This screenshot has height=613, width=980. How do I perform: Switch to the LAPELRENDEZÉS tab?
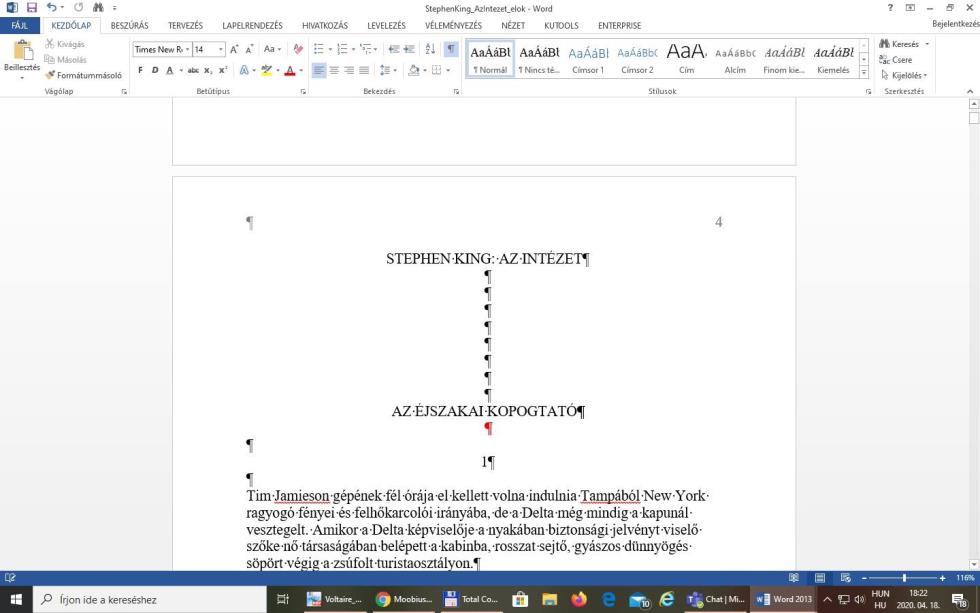(252, 26)
